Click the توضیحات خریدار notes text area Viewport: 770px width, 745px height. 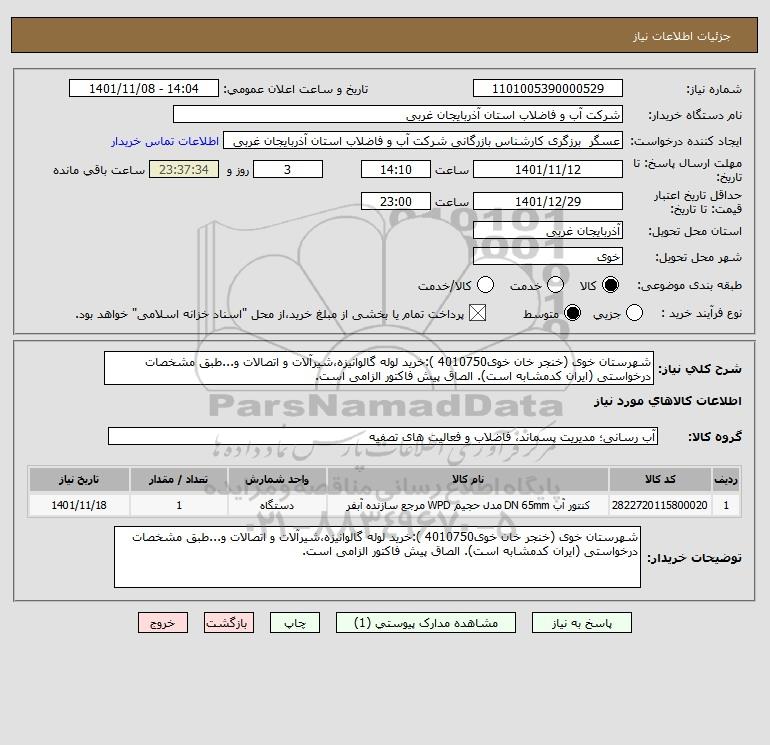point(377,557)
